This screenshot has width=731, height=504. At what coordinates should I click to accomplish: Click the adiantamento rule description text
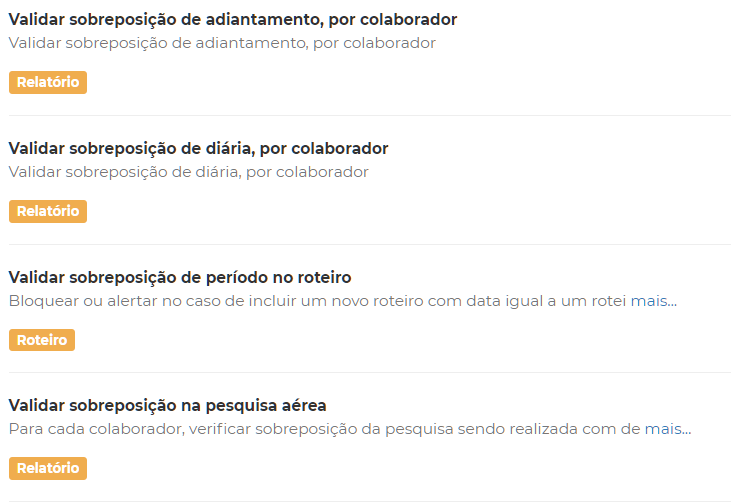click(x=222, y=43)
